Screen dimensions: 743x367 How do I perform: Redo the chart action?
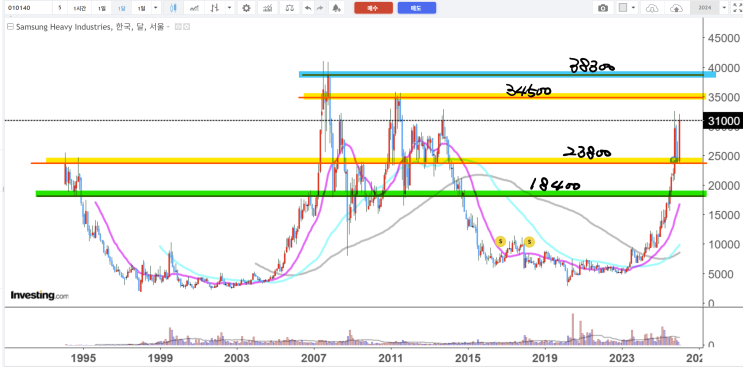(x=320, y=8)
